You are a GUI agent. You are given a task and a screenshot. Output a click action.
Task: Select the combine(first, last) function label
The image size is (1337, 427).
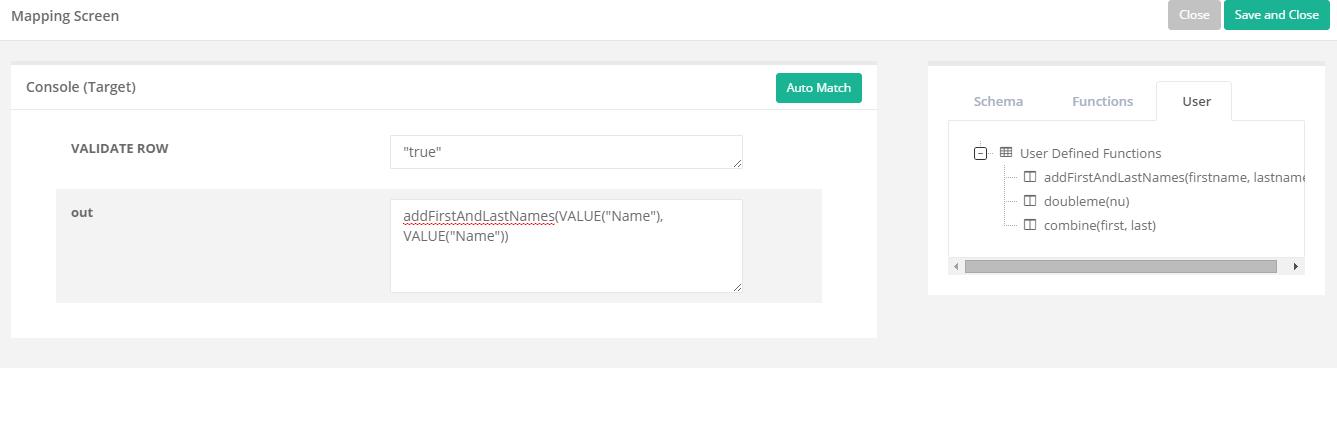[x=1099, y=225]
